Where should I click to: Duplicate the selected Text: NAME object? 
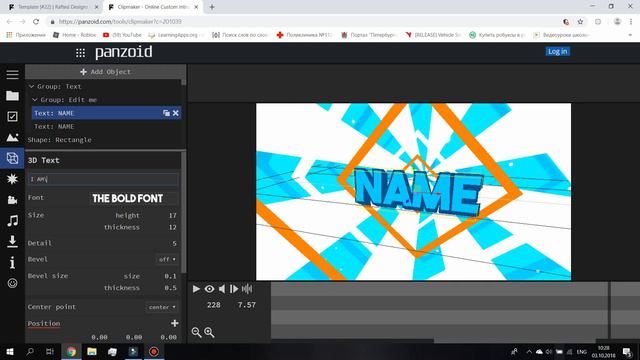coord(166,113)
